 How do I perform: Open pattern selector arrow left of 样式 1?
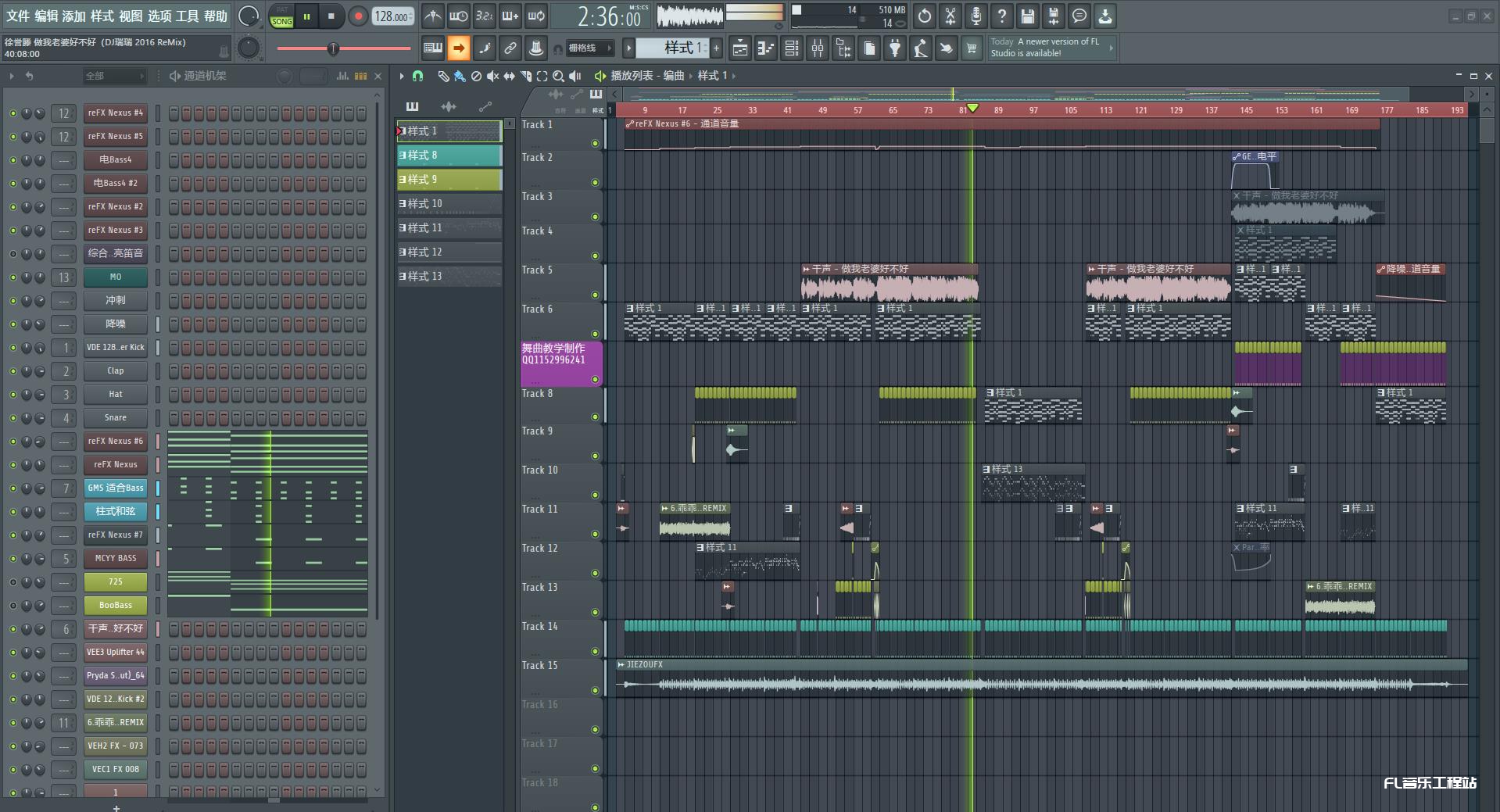click(x=628, y=48)
